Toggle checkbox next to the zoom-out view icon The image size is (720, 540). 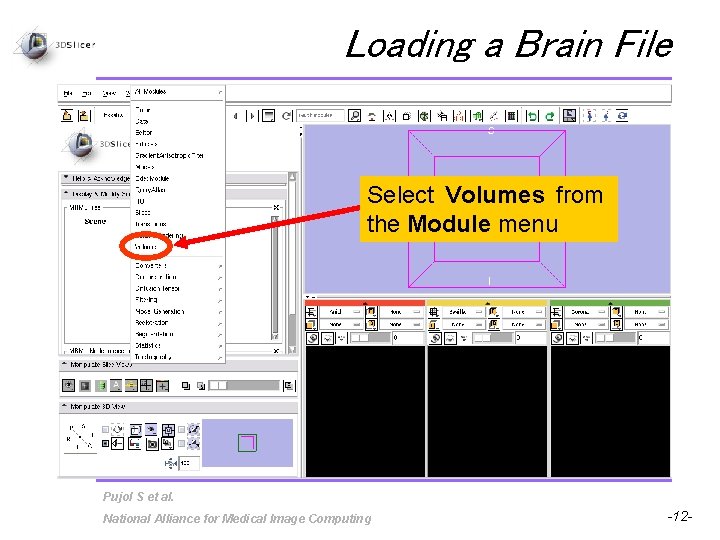[182, 444]
